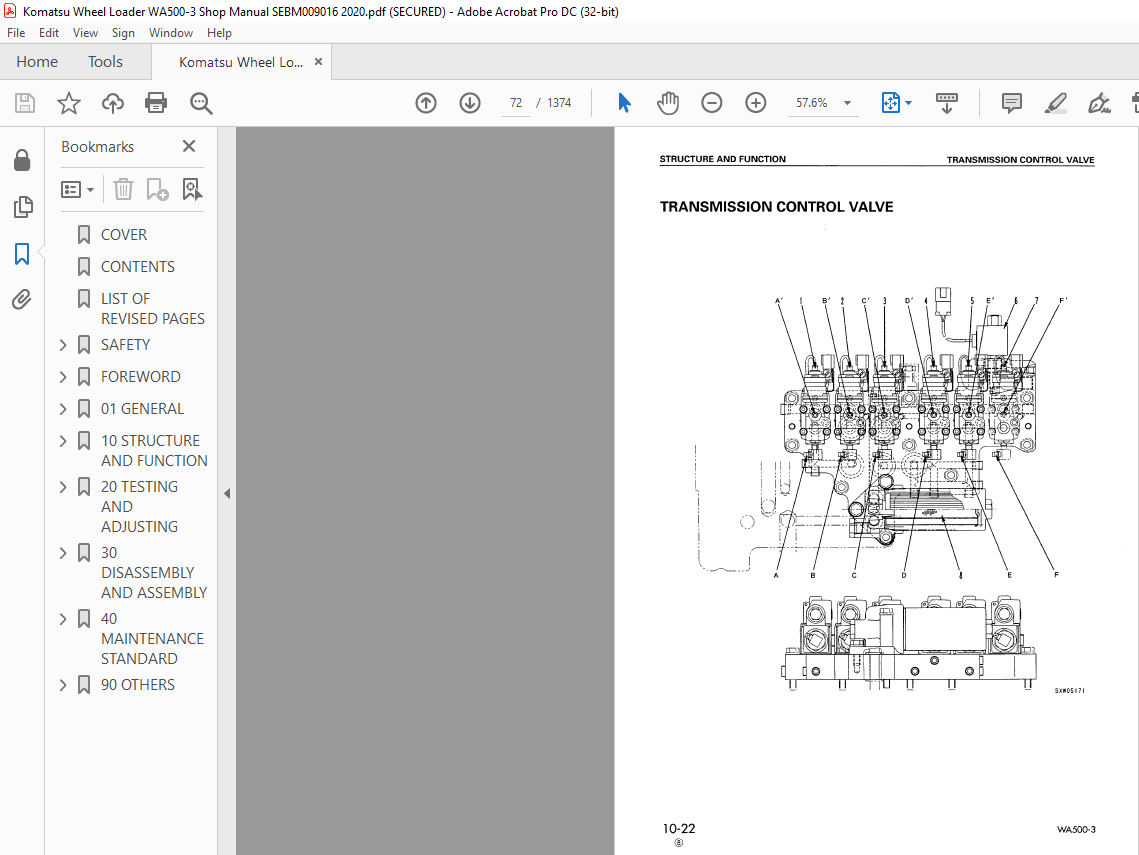
Task: Add document to starred favorites
Action: tap(69, 103)
